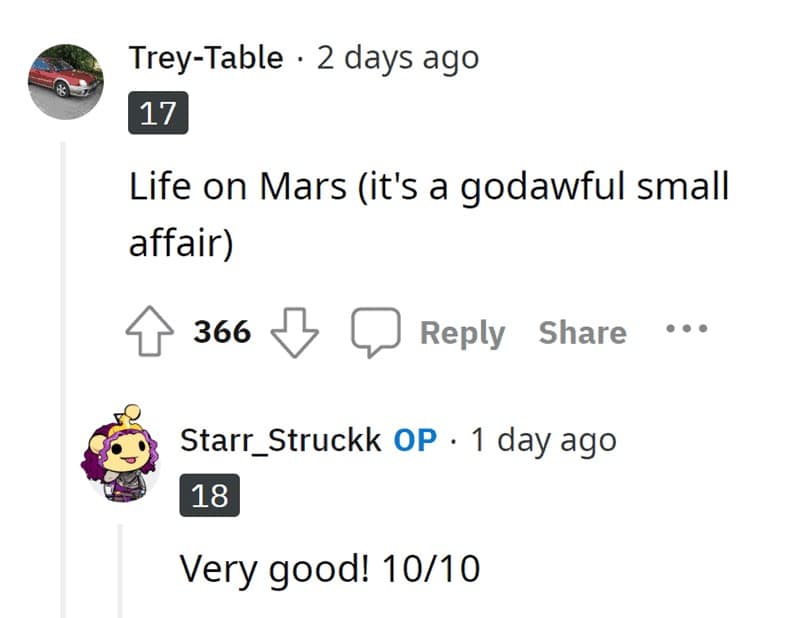Open the three-dot more options menu
Viewport: 800px width, 618px height.
(687, 328)
